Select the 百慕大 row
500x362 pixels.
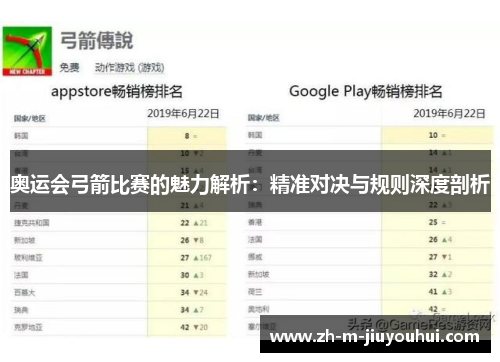pyautogui.click(x=120, y=292)
